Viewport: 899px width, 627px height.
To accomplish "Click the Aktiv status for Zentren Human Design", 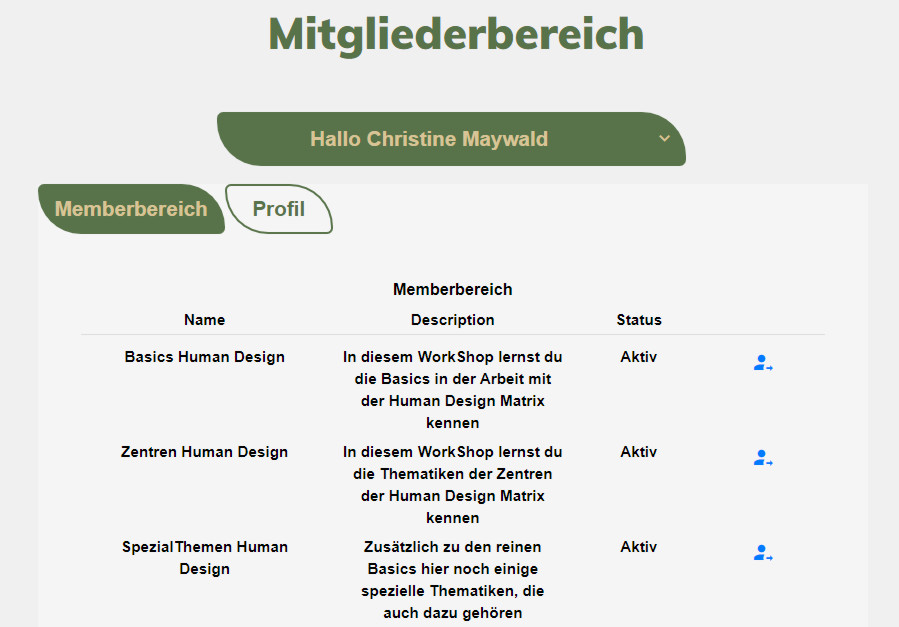I will (x=638, y=452).
